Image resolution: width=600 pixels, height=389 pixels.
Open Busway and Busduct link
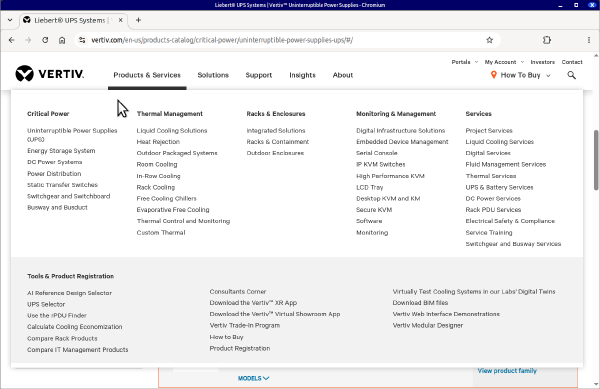[57, 207]
